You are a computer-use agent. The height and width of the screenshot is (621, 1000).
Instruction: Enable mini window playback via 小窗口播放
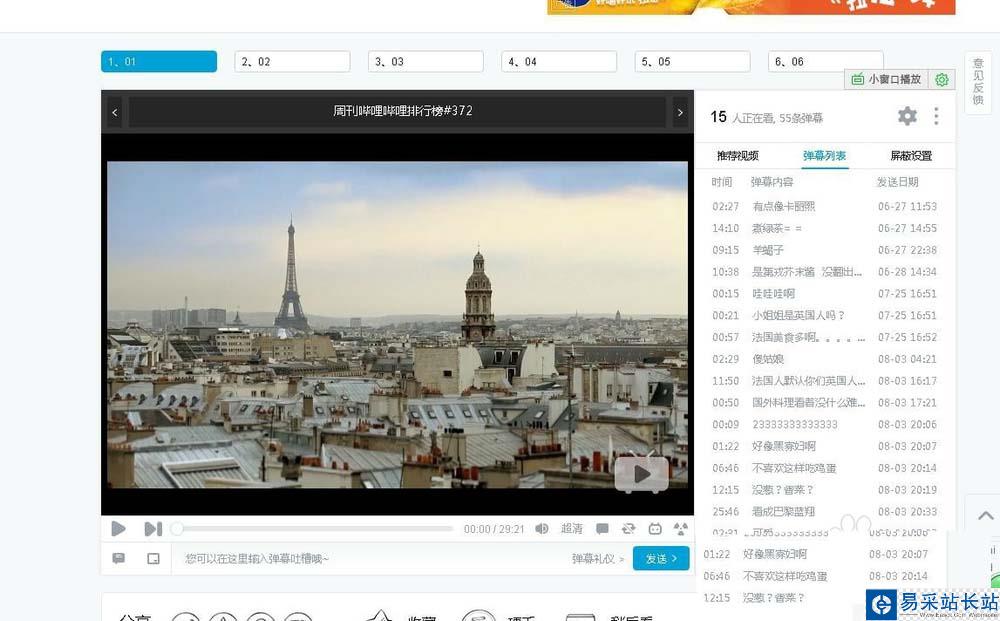(887, 80)
